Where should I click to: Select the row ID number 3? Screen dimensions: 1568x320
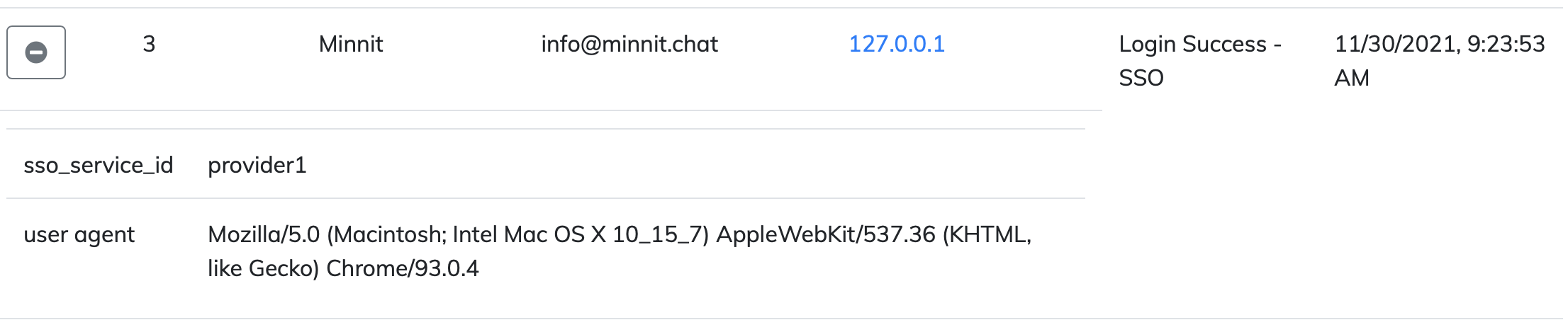149,44
